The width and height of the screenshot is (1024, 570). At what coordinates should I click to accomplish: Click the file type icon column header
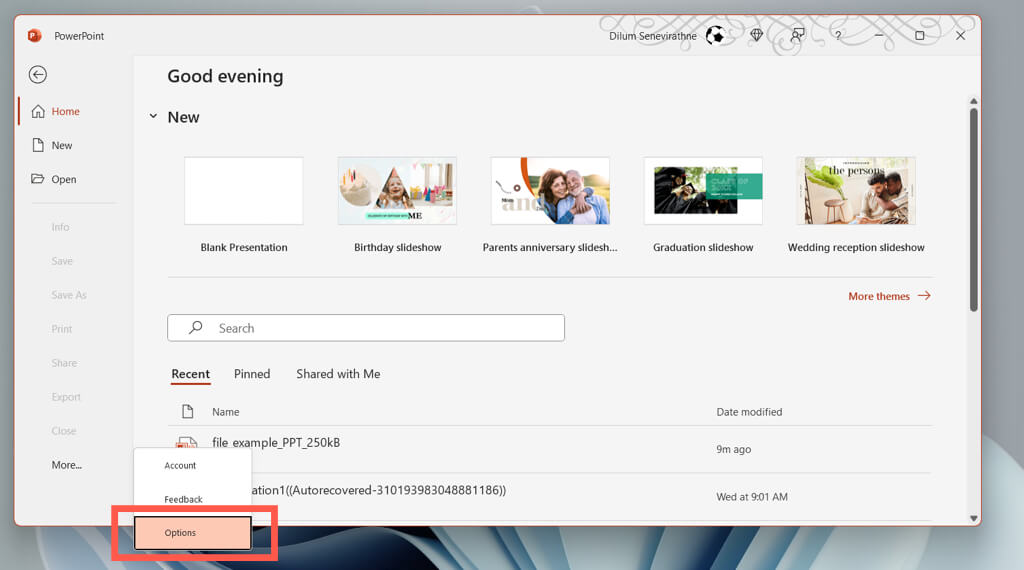tap(187, 411)
